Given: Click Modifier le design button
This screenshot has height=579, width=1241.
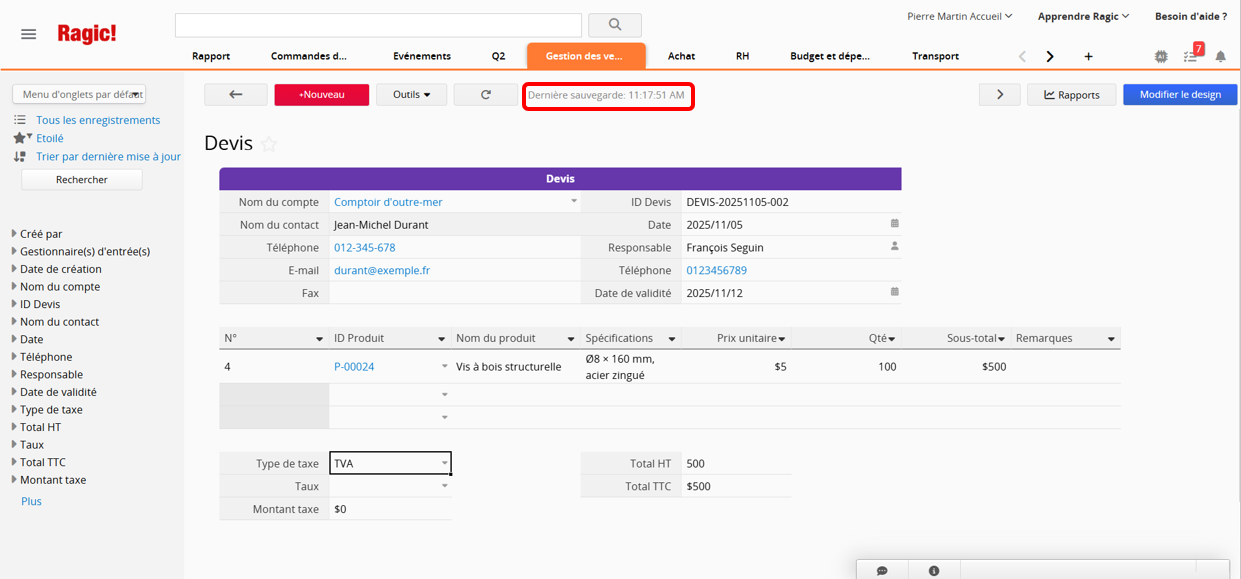Looking at the screenshot, I should [1180, 95].
